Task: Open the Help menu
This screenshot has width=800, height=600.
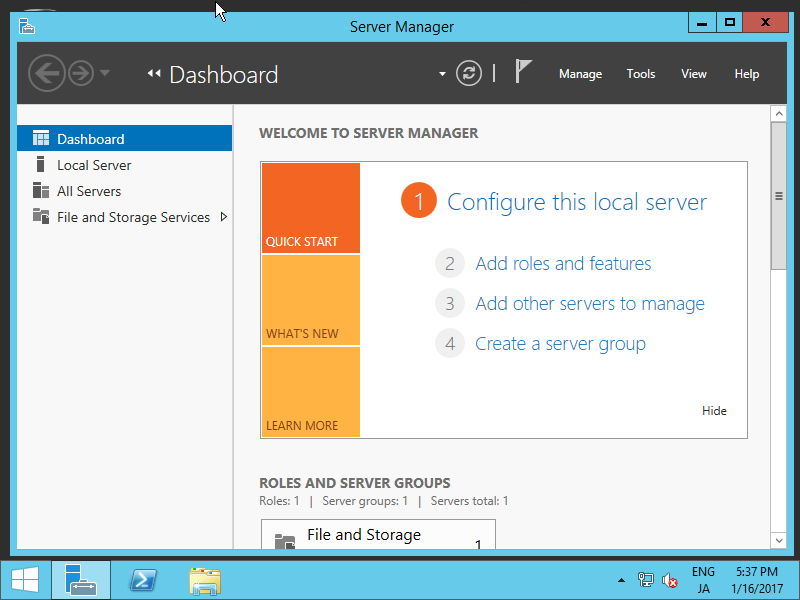Action: (x=746, y=74)
